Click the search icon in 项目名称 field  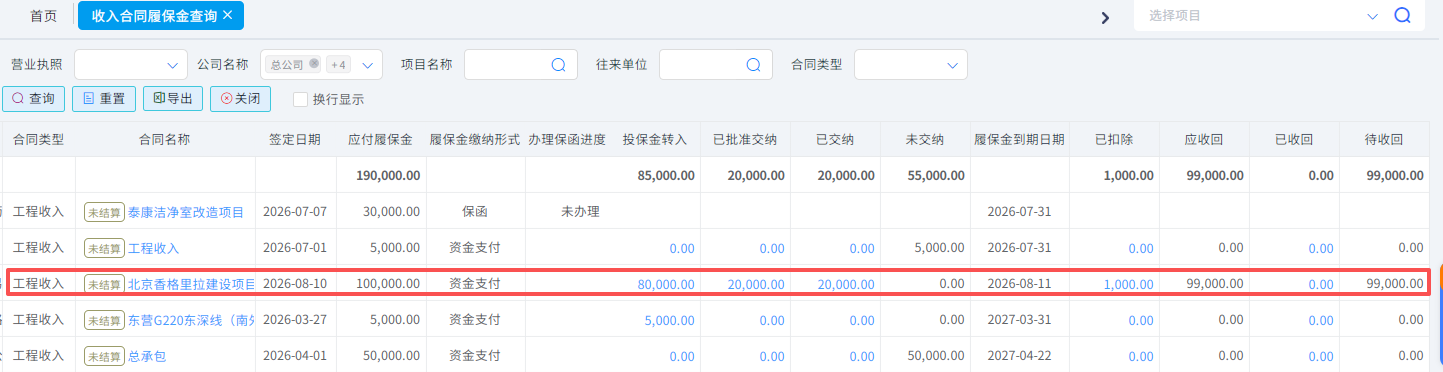coord(558,64)
